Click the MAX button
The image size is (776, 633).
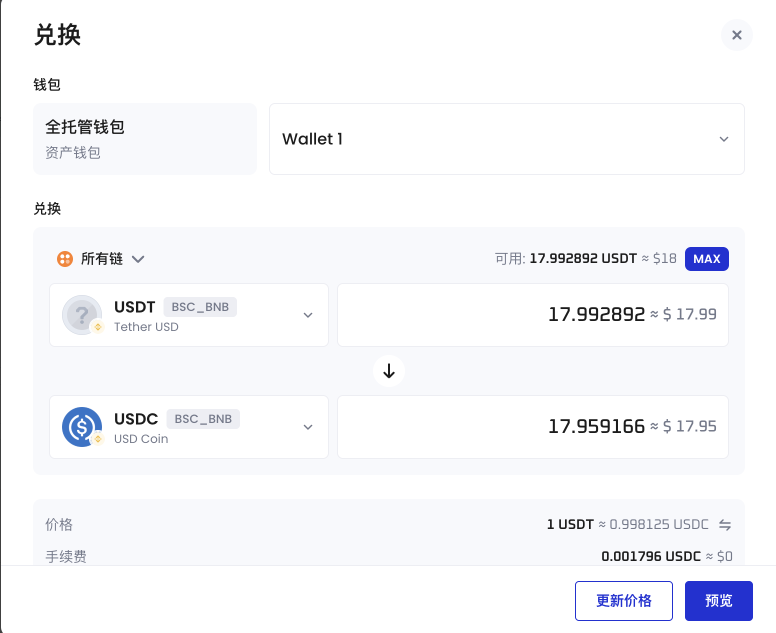(706, 259)
